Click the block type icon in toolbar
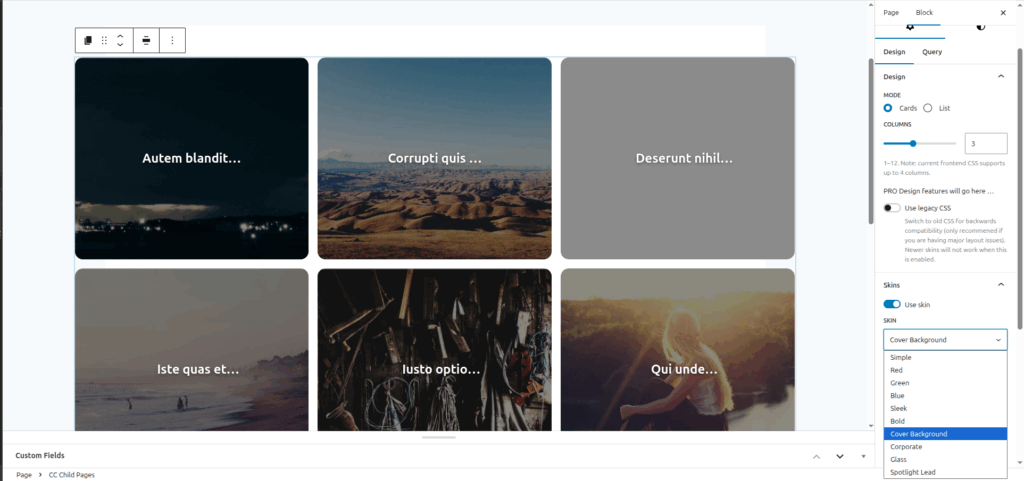1024x481 pixels. (x=88, y=40)
